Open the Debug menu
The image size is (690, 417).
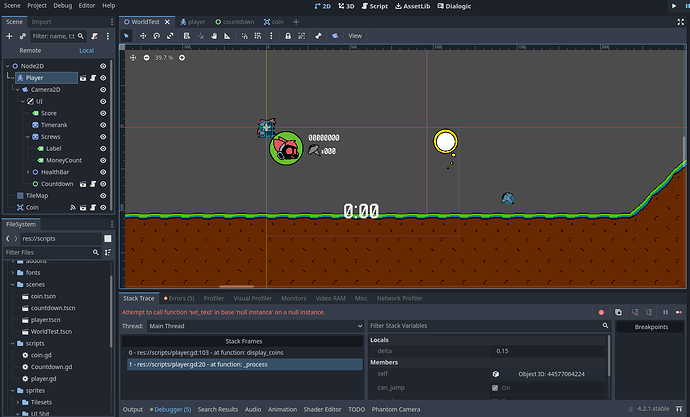click(x=62, y=6)
